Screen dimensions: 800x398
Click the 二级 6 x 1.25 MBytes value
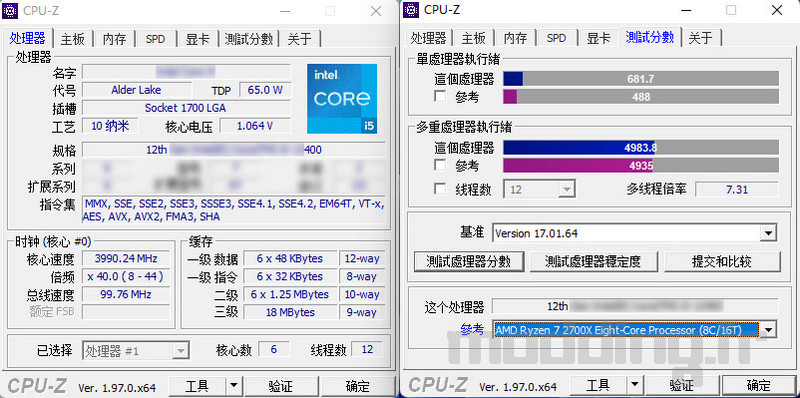tap(290, 294)
